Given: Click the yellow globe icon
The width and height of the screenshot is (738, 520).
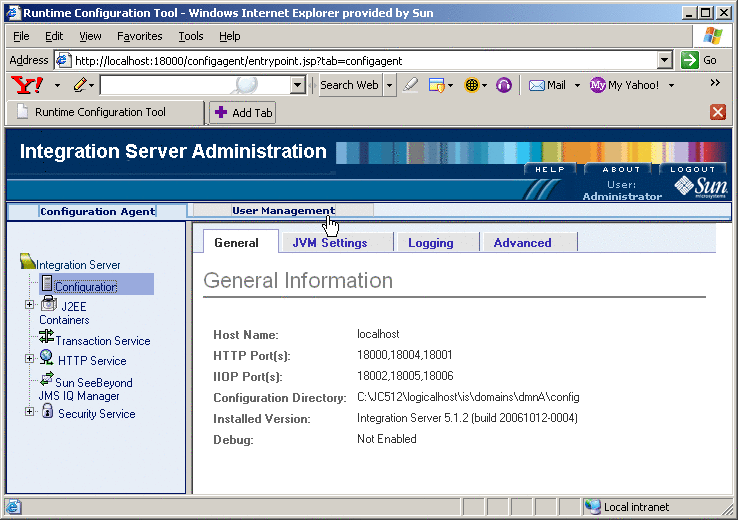Looking at the screenshot, I should (x=471, y=85).
